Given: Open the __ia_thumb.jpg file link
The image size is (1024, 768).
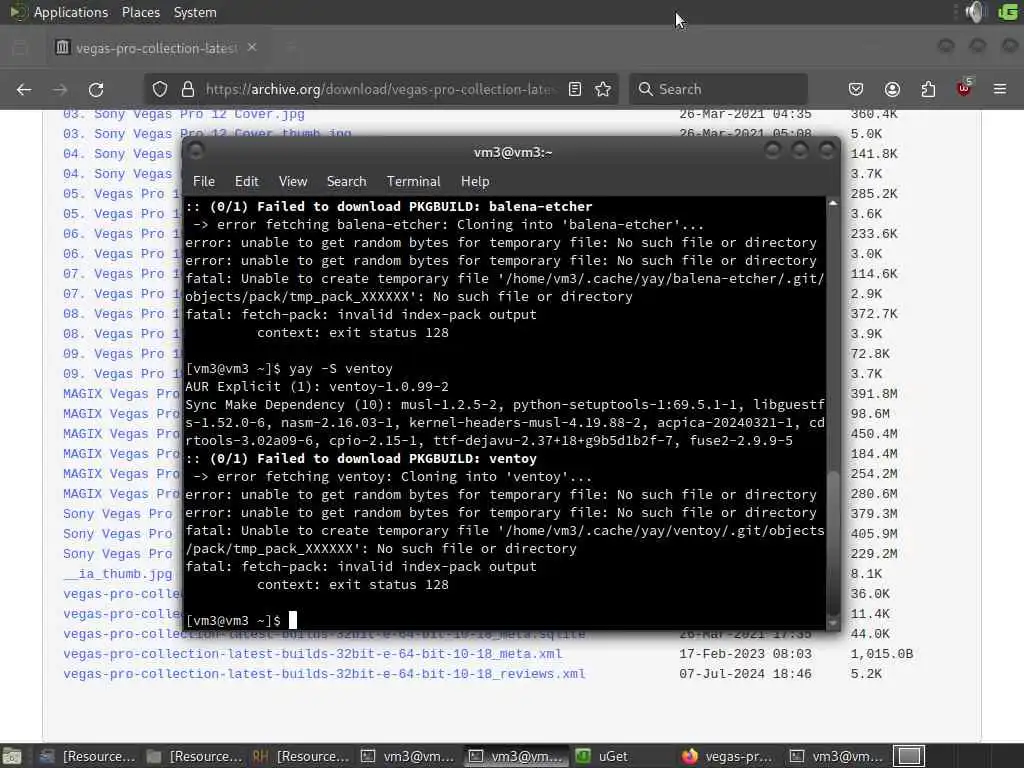Looking at the screenshot, I should tap(118, 574).
